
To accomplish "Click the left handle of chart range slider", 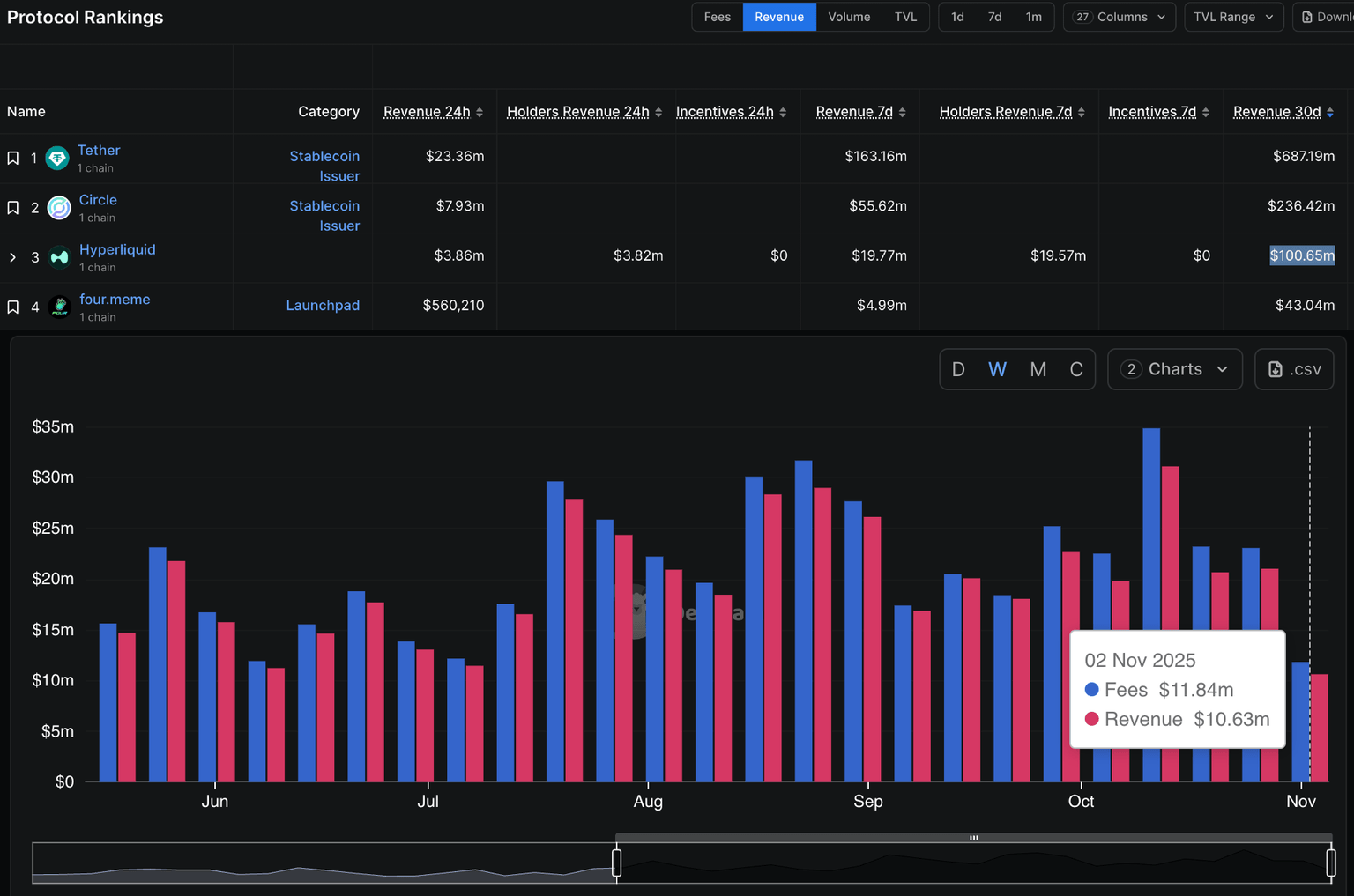I will tap(617, 863).
